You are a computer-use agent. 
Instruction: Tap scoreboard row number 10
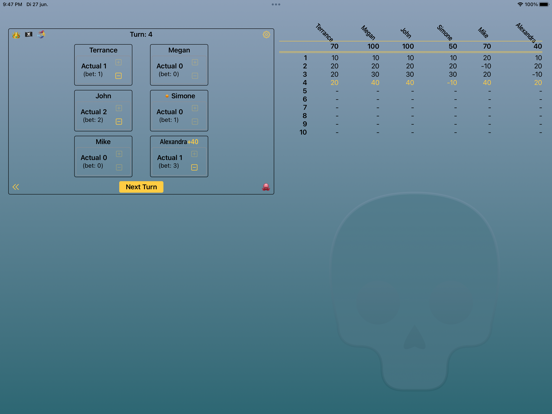(x=303, y=132)
